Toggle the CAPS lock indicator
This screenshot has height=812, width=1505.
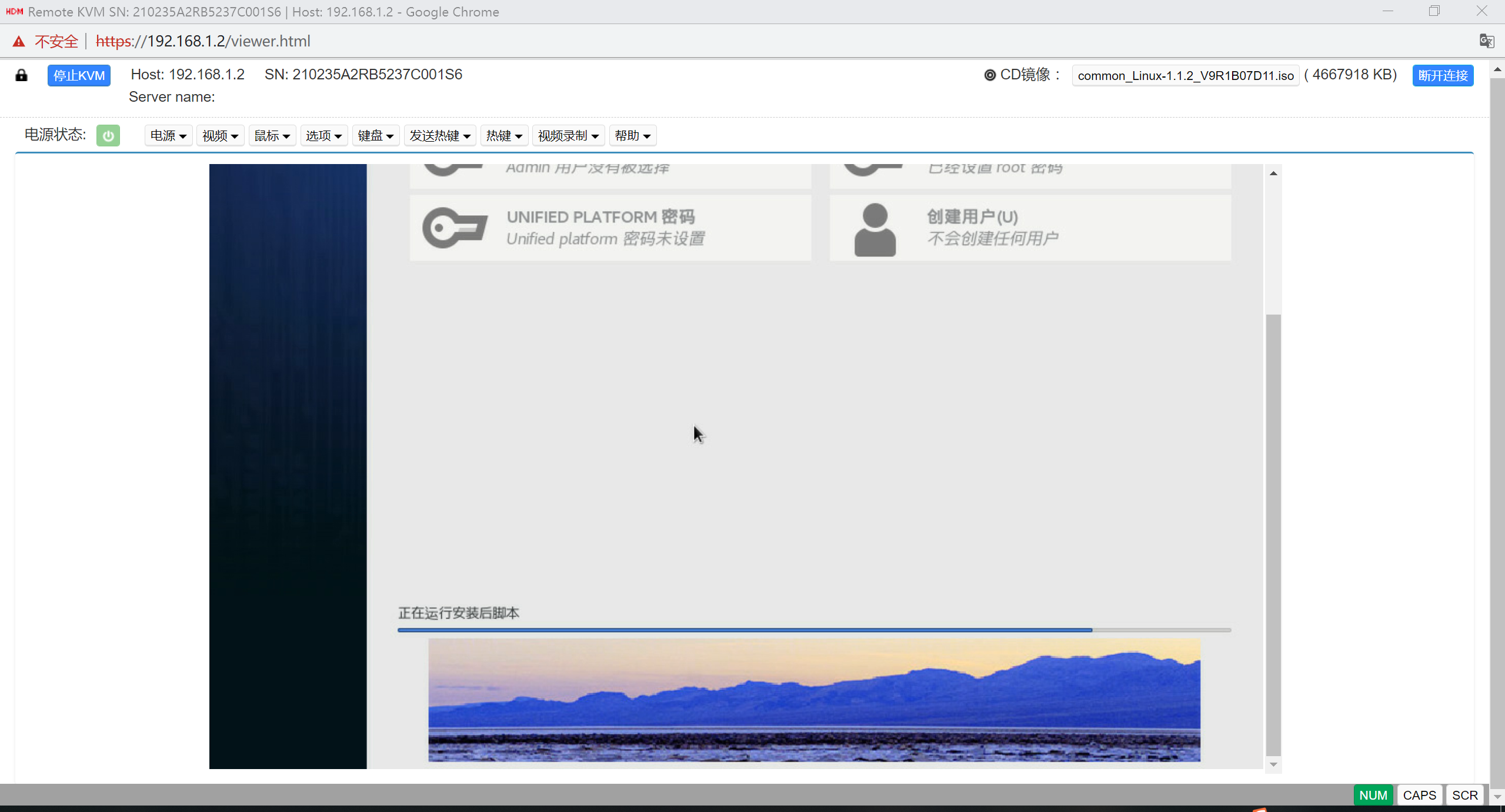tap(1419, 795)
